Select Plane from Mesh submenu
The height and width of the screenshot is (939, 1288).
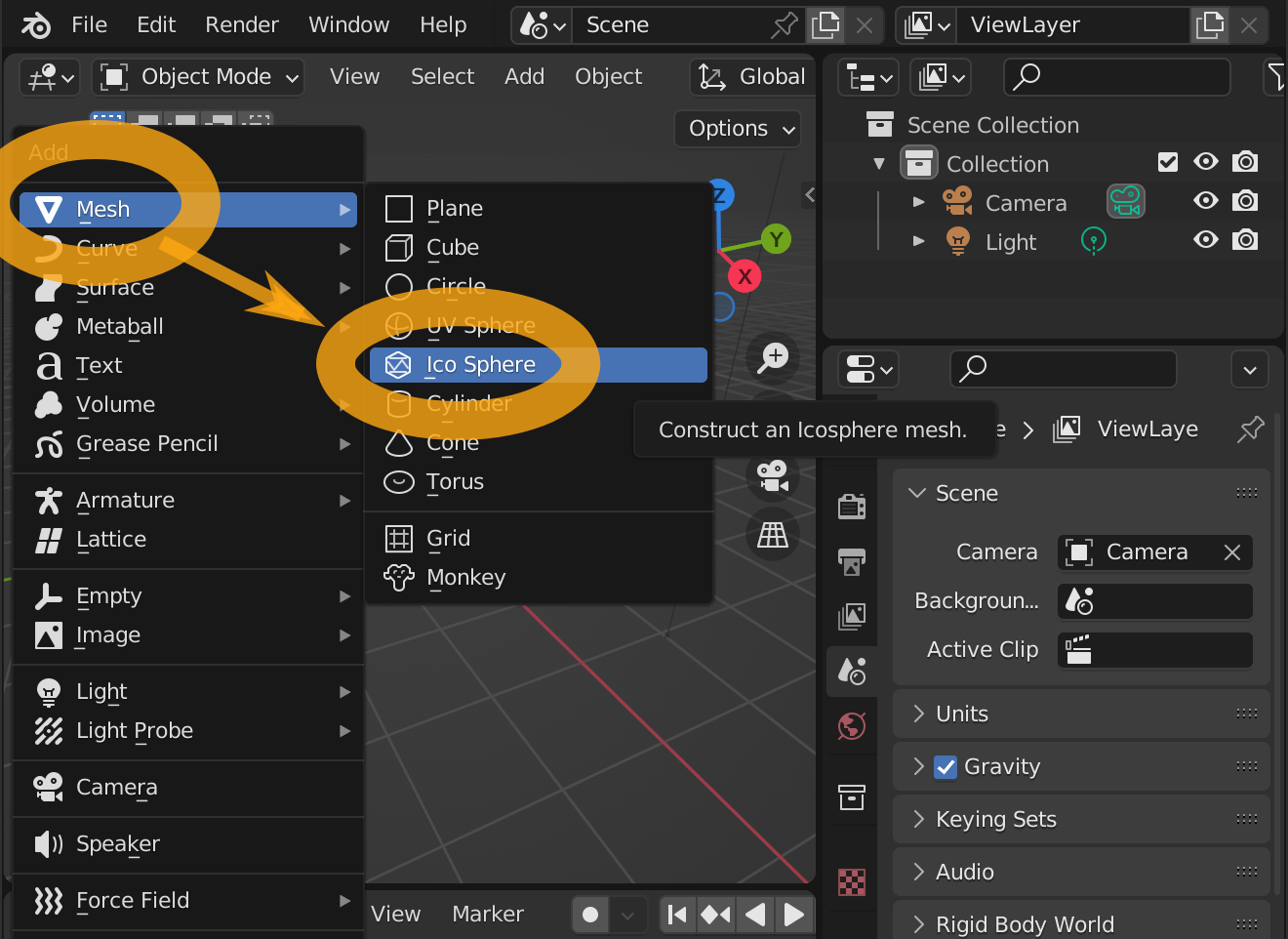[539, 209]
